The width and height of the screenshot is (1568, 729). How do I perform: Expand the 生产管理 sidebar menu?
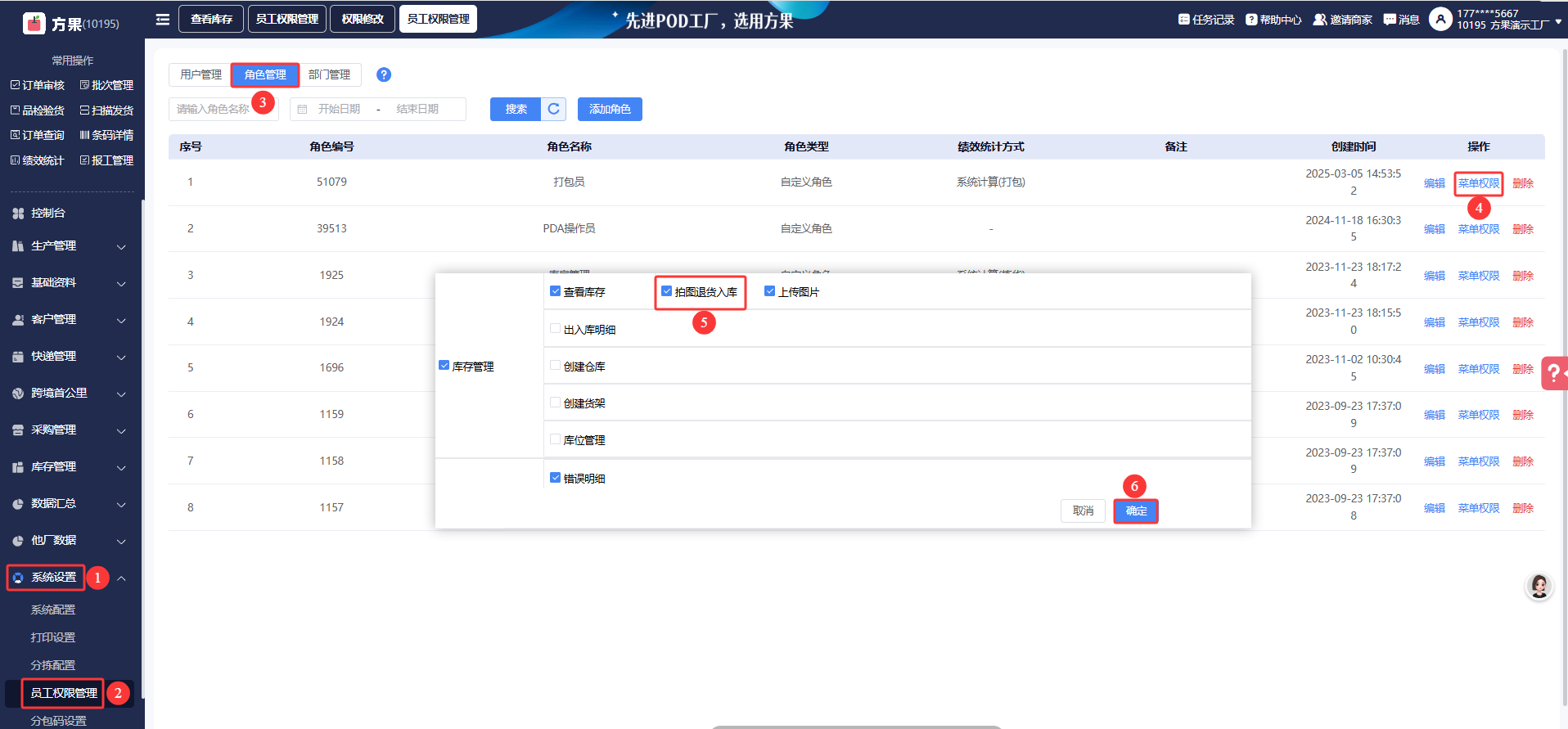[70, 246]
